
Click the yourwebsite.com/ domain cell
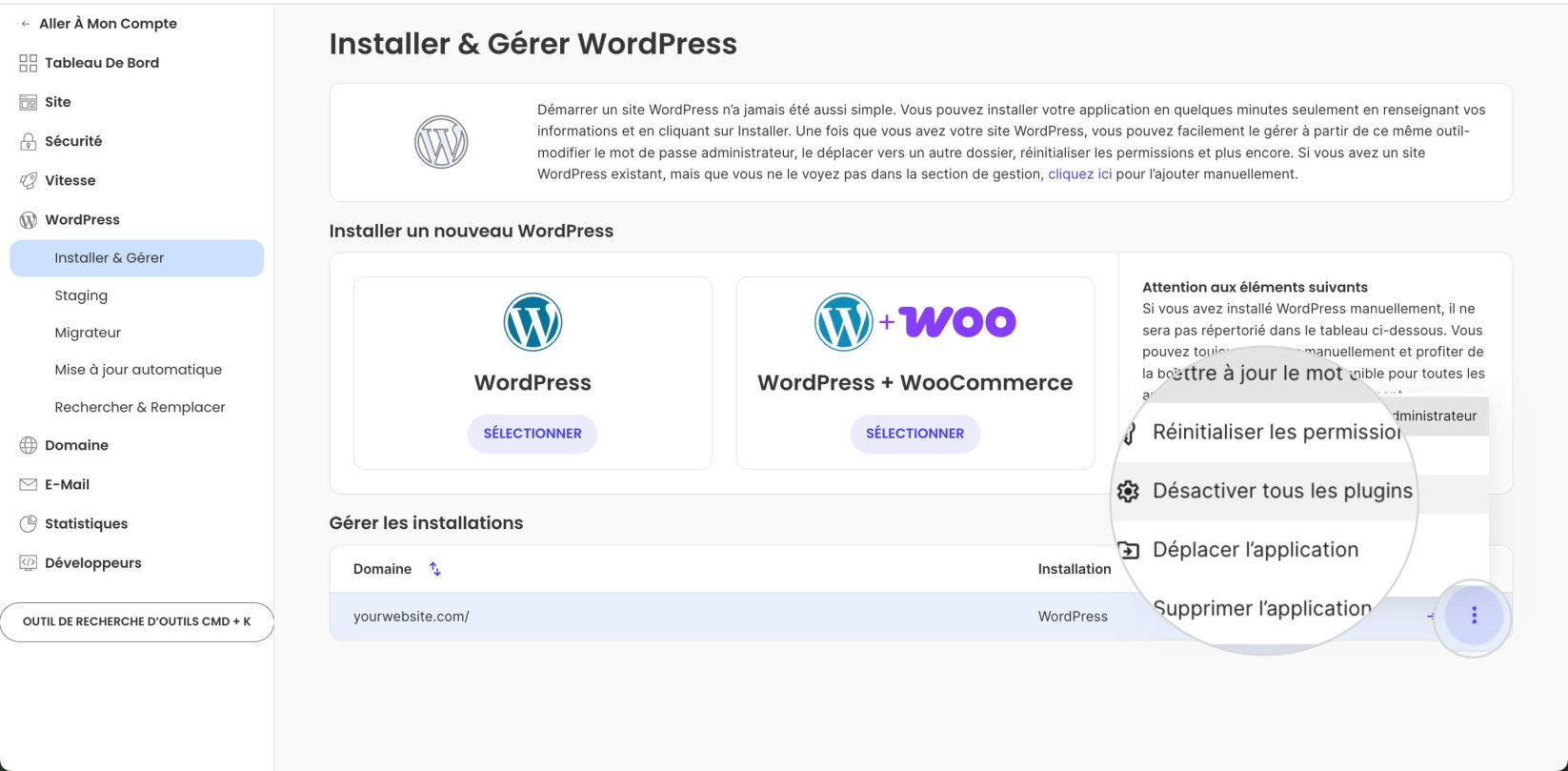(x=412, y=617)
